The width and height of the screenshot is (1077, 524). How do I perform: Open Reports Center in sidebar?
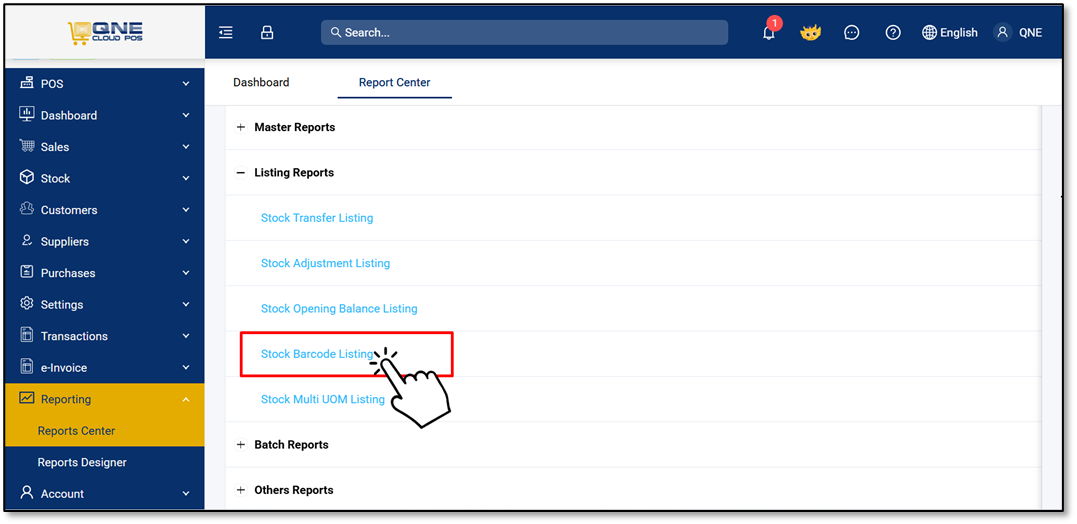[76, 431]
